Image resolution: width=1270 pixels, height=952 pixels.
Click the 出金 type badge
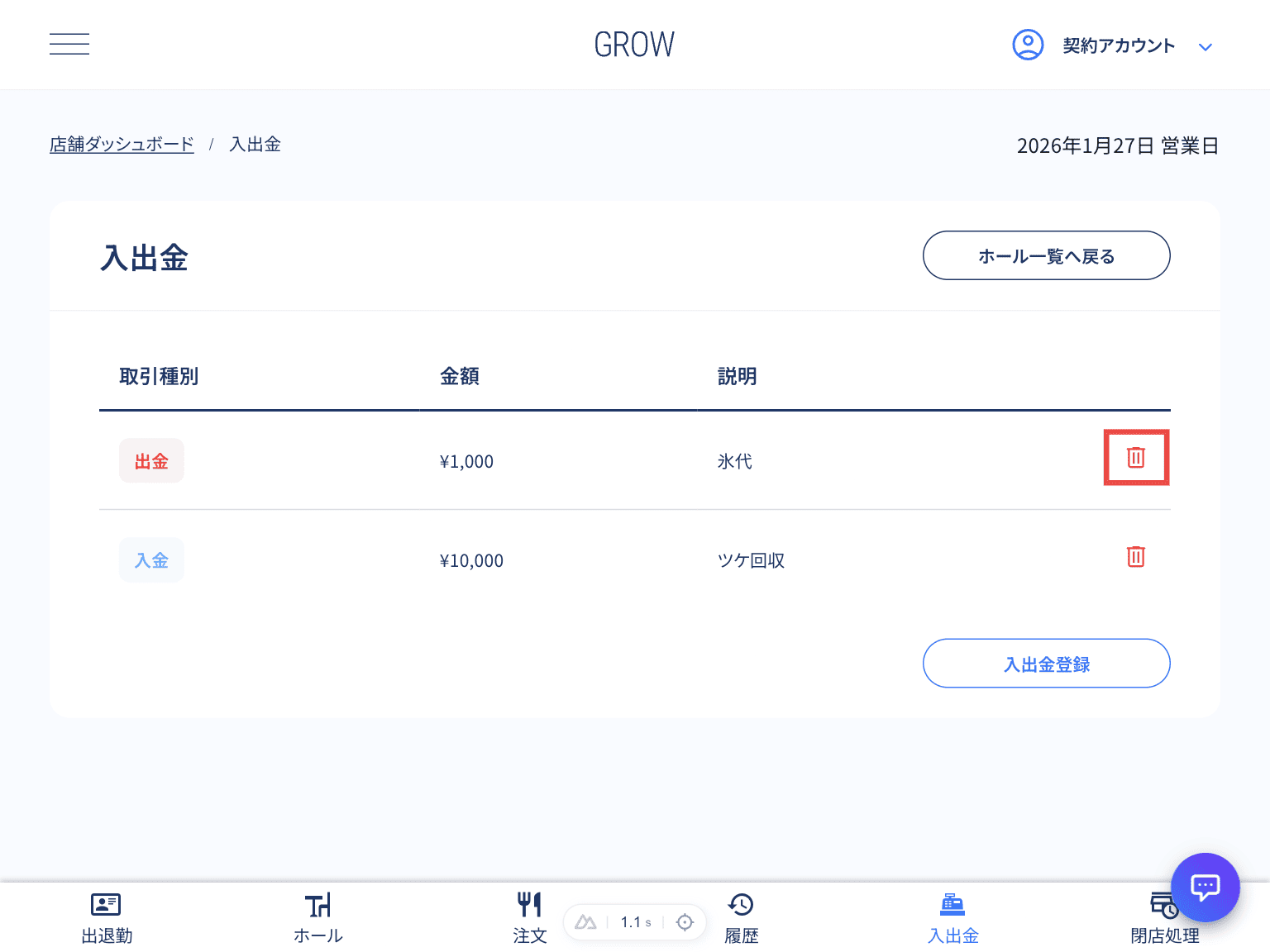(x=151, y=461)
